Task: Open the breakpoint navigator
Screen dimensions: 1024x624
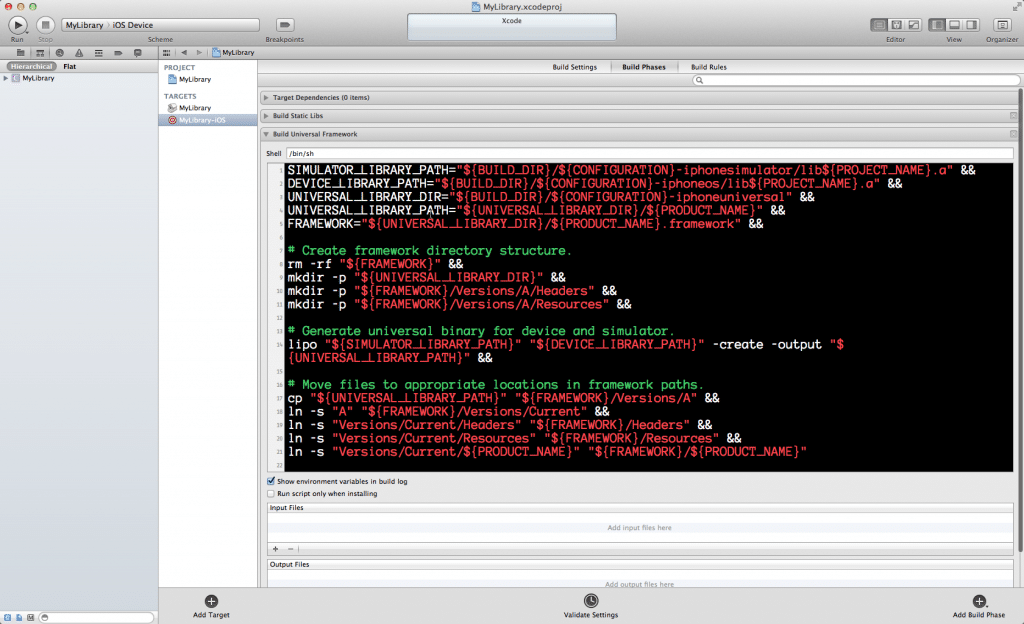Action: [x=118, y=53]
